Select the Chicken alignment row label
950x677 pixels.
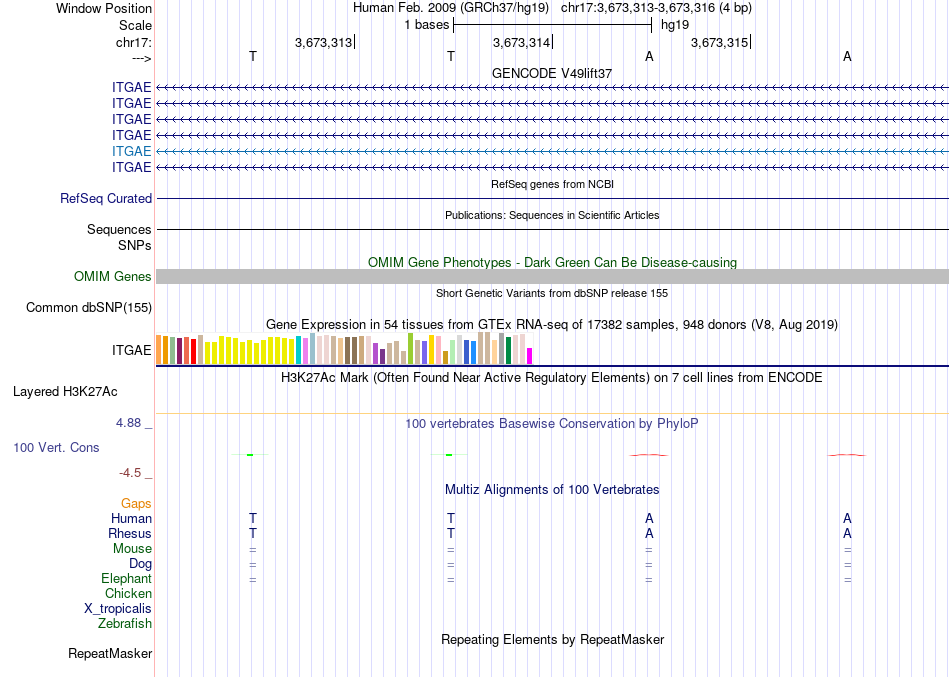tap(128, 593)
